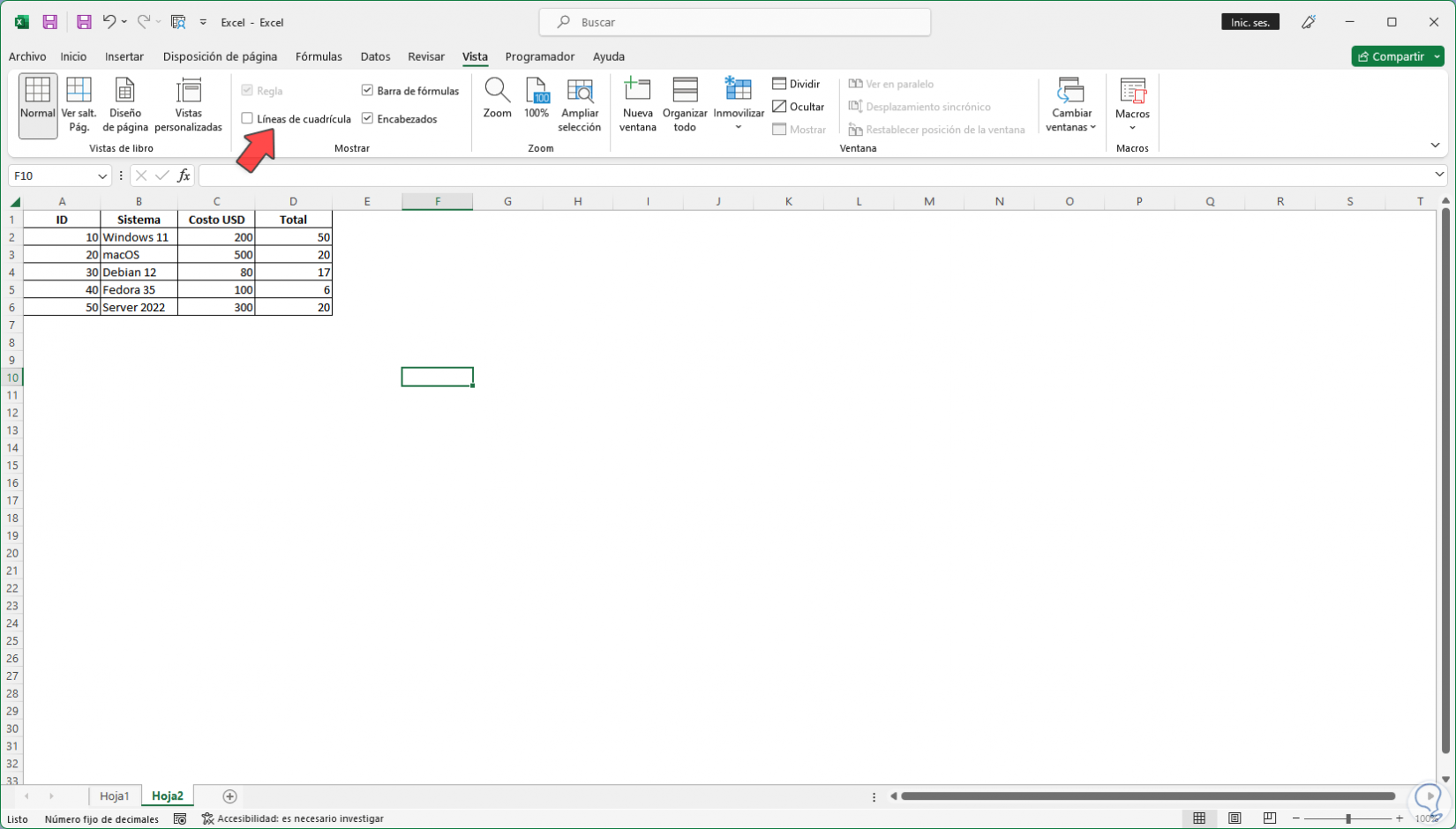The image size is (1456, 829).
Task: Add a new sheet with plus button
Action: 229,796
